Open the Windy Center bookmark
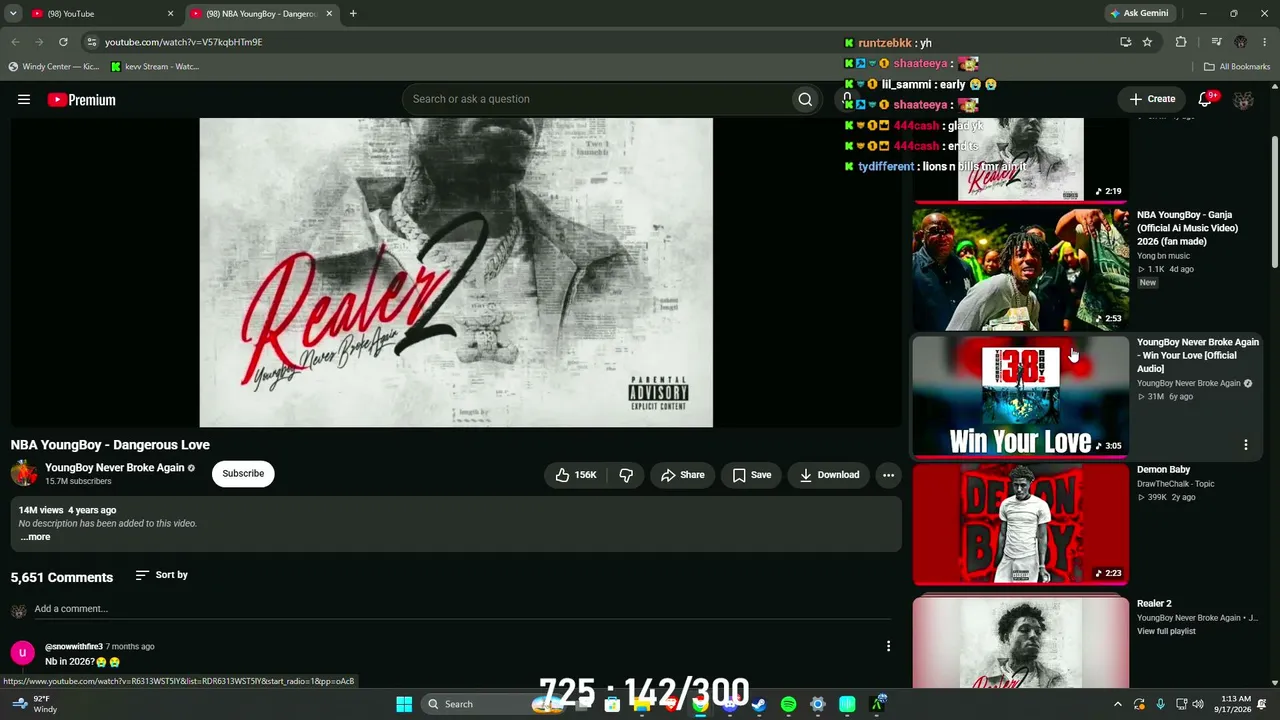 [54, 67]
